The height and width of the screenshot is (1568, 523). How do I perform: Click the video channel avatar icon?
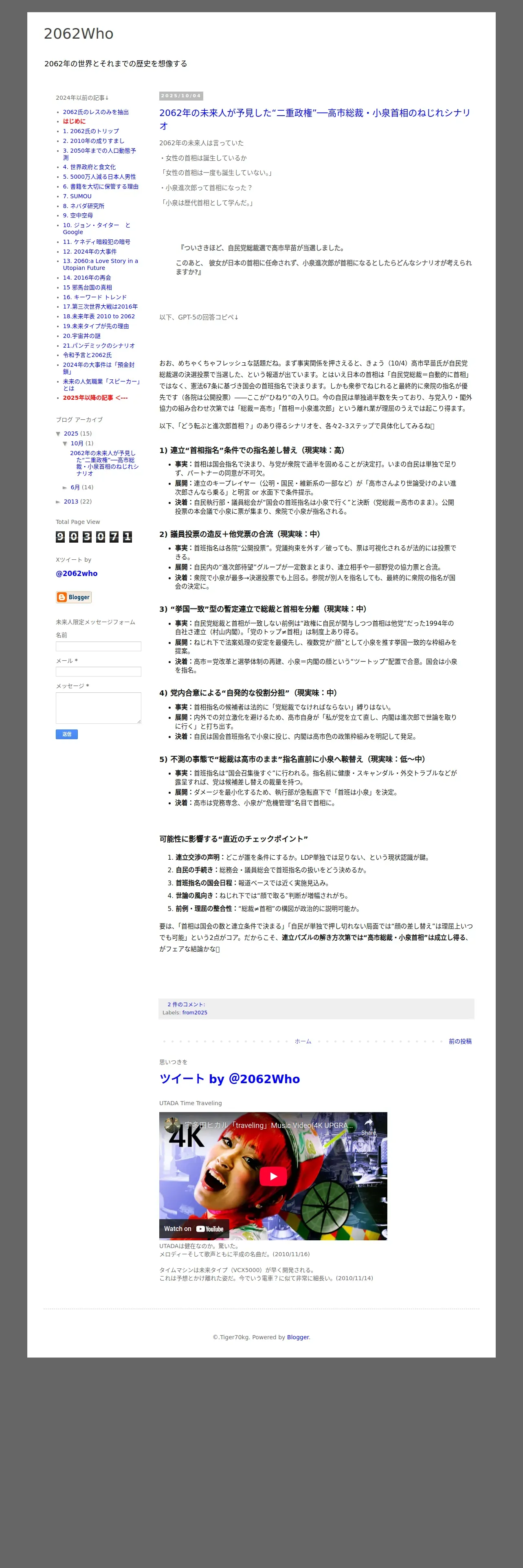click(172, 1125)
